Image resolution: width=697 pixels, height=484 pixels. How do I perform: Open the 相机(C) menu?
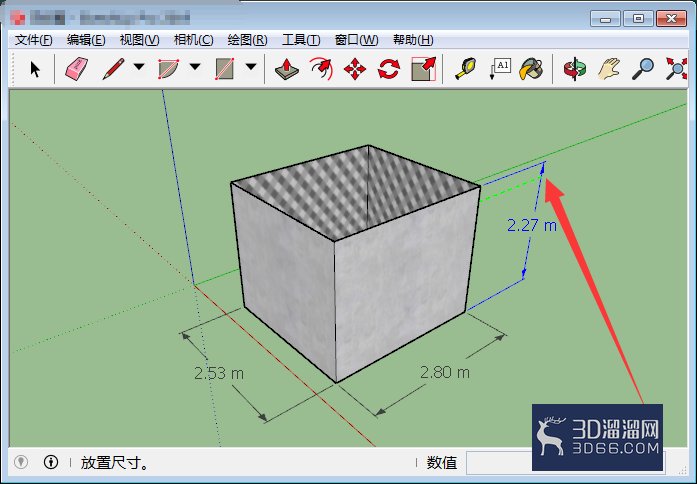193,40
